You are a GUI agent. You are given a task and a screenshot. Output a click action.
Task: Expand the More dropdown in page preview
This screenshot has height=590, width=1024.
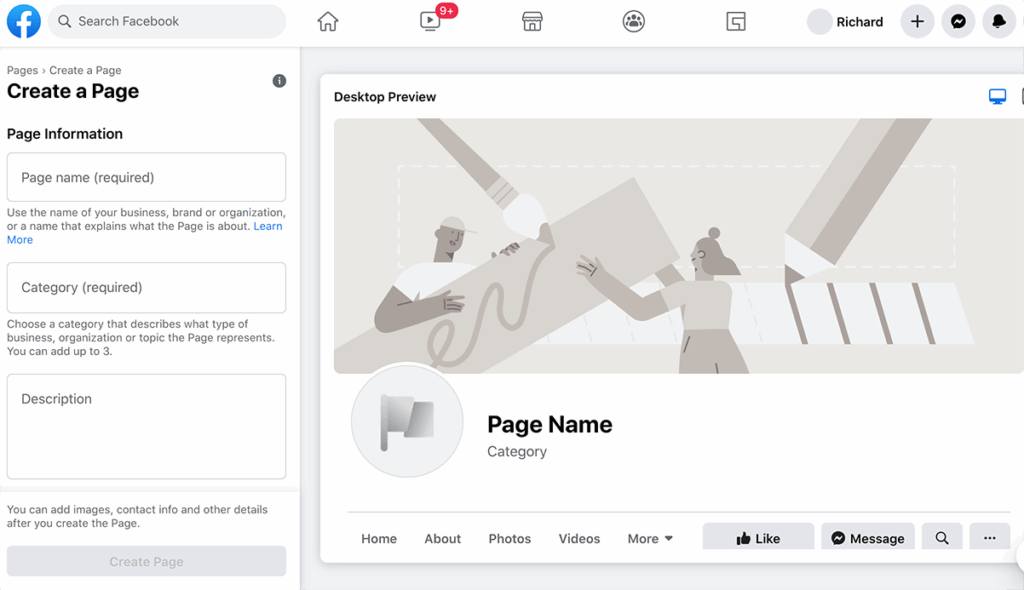[x=650, y=538]
